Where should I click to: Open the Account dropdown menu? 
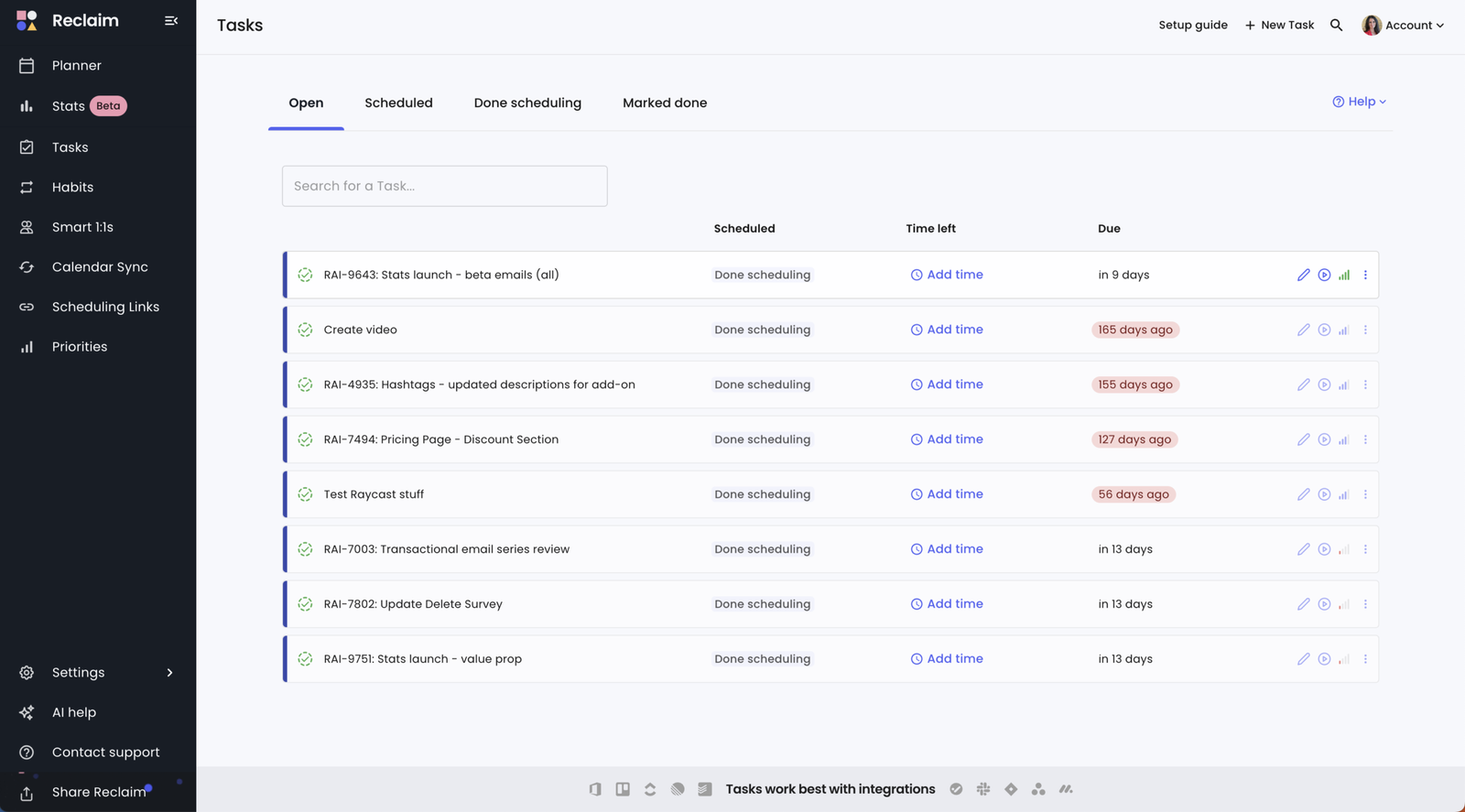1403,26
